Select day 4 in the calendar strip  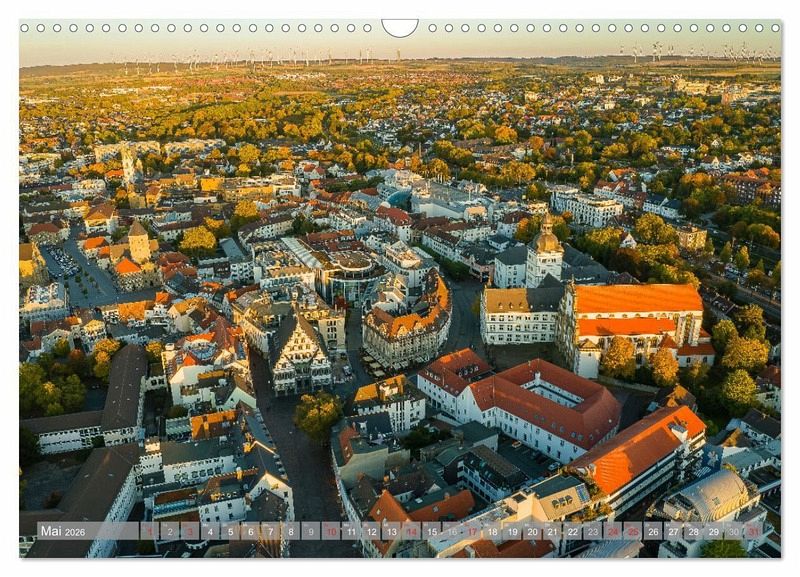(210, 531)
